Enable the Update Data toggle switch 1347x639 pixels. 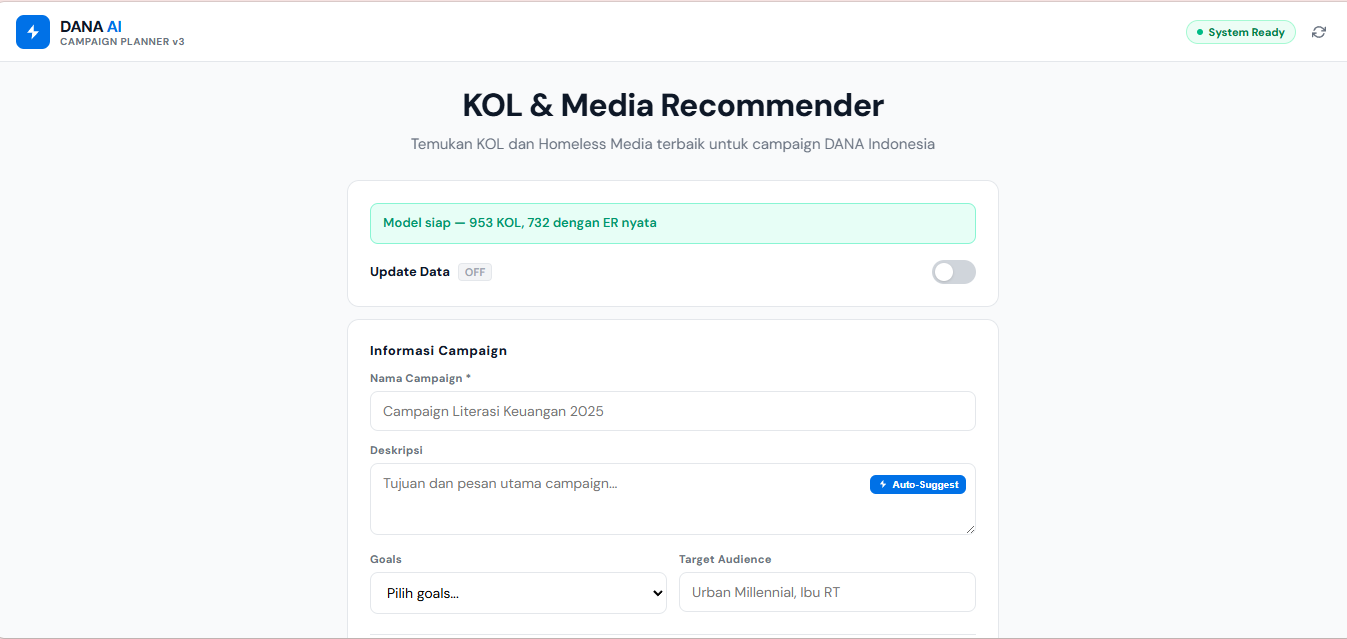953,272
